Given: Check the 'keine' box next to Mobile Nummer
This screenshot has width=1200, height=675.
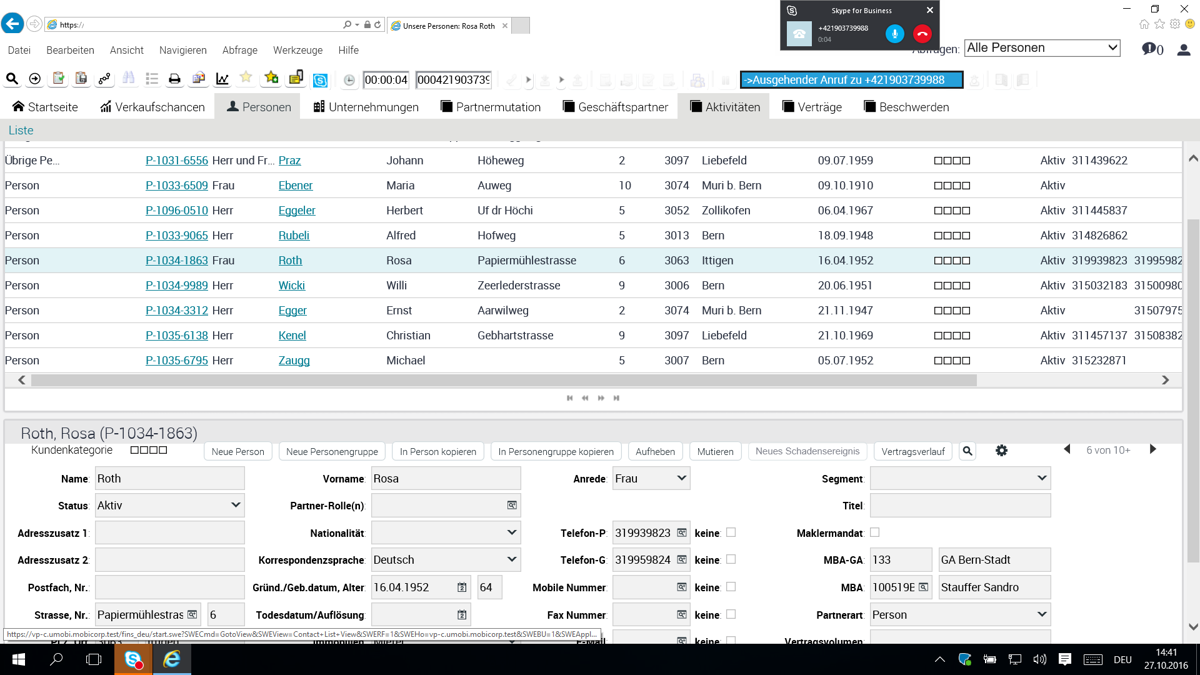Looking at the screenshot, I should click(731, 587).
